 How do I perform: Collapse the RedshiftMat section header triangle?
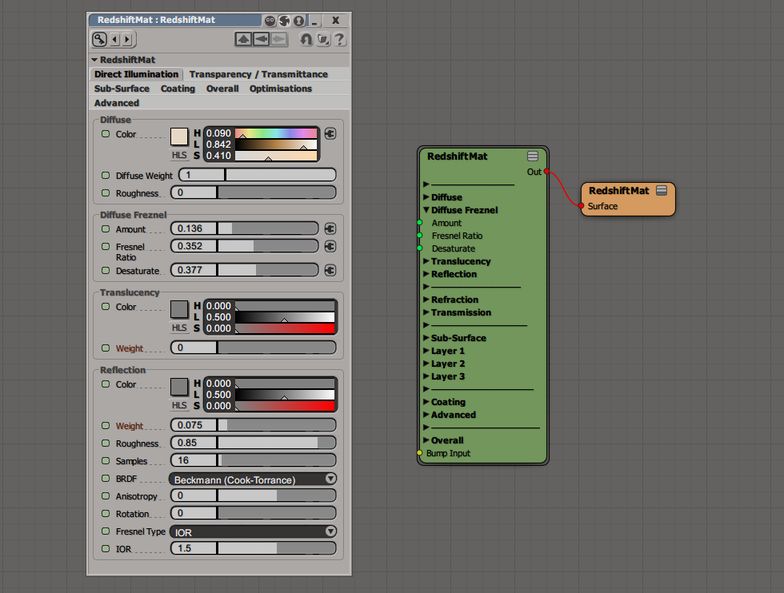pos(94,60)
